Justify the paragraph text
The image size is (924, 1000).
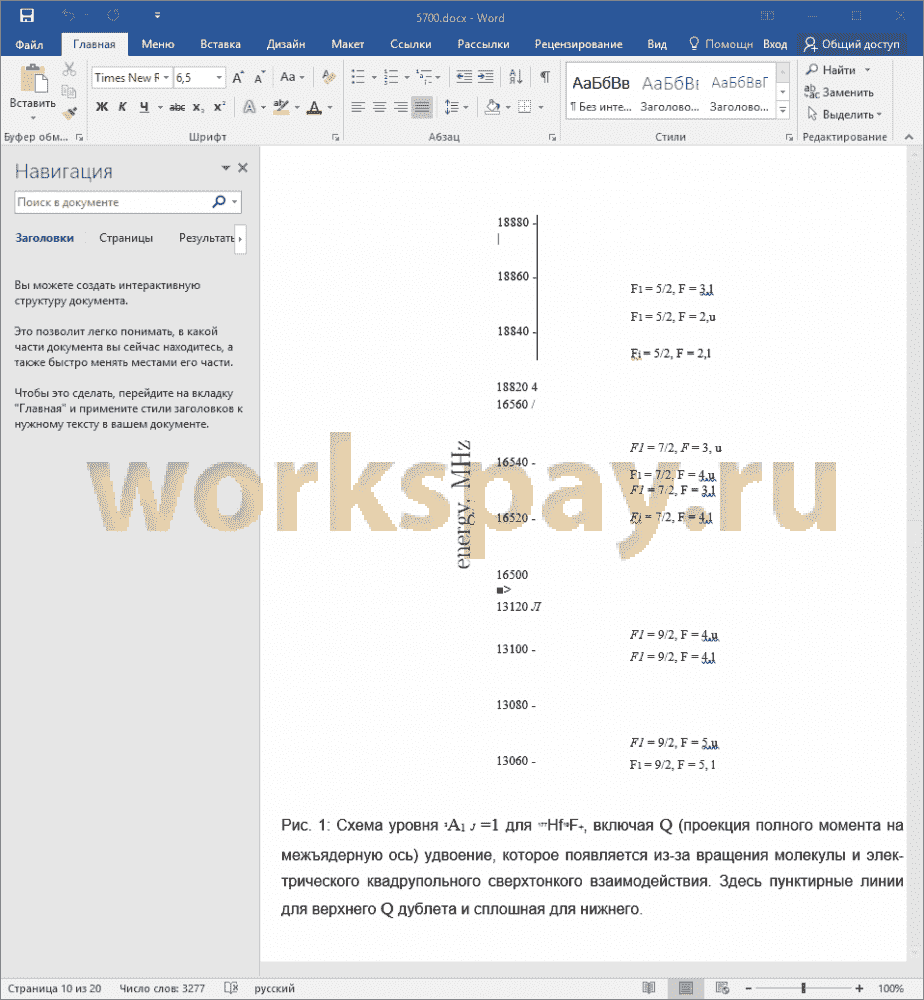tap(422, 107)
